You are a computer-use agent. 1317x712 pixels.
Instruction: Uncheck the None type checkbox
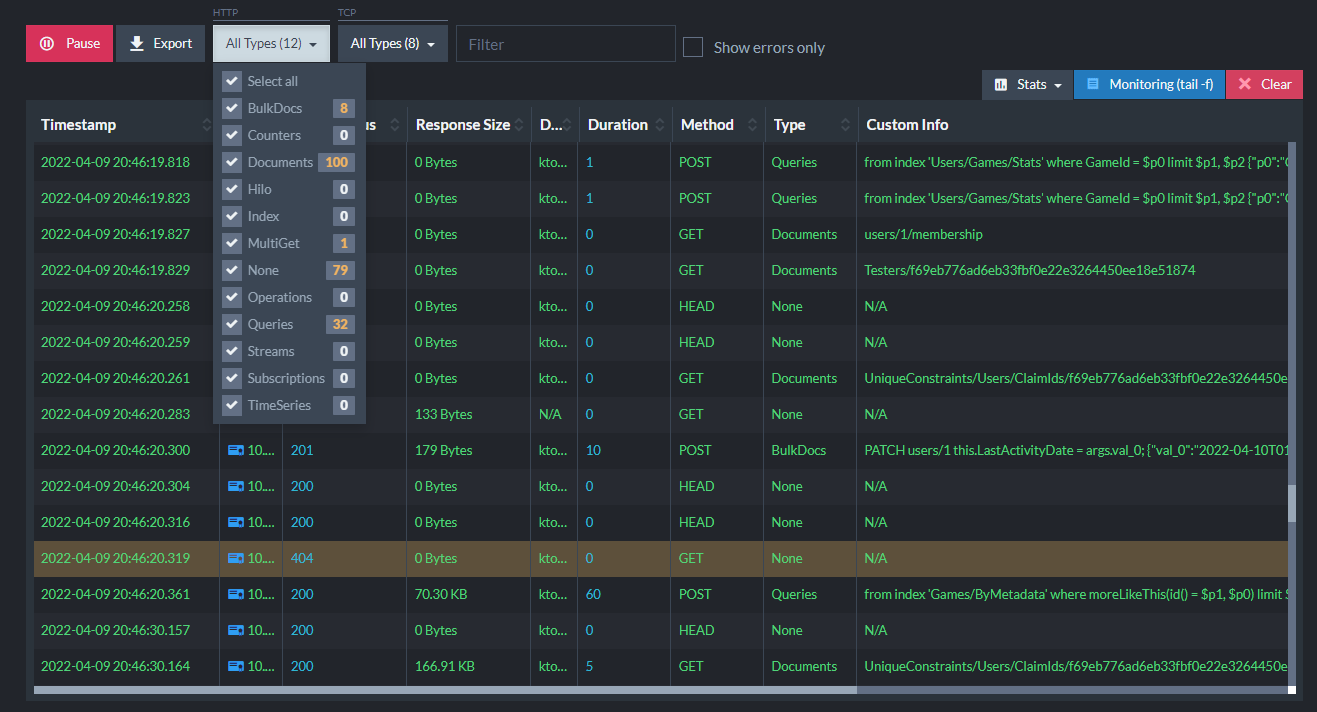tap(232, 270)
